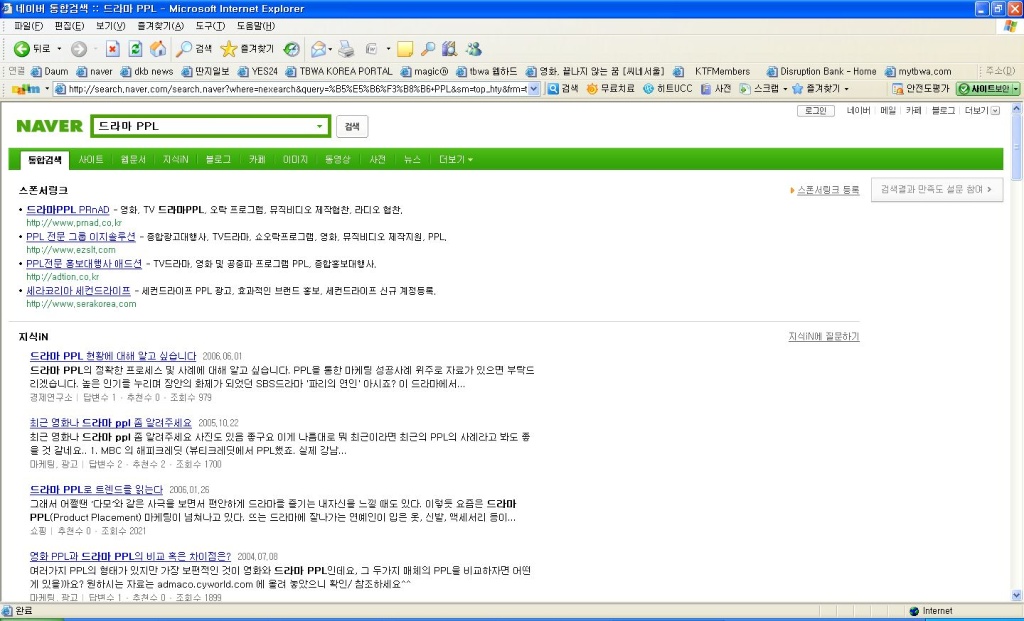Open the Disruption Bank - Home link
This screenshot has width=1024, height=621.
pos(822,71)
